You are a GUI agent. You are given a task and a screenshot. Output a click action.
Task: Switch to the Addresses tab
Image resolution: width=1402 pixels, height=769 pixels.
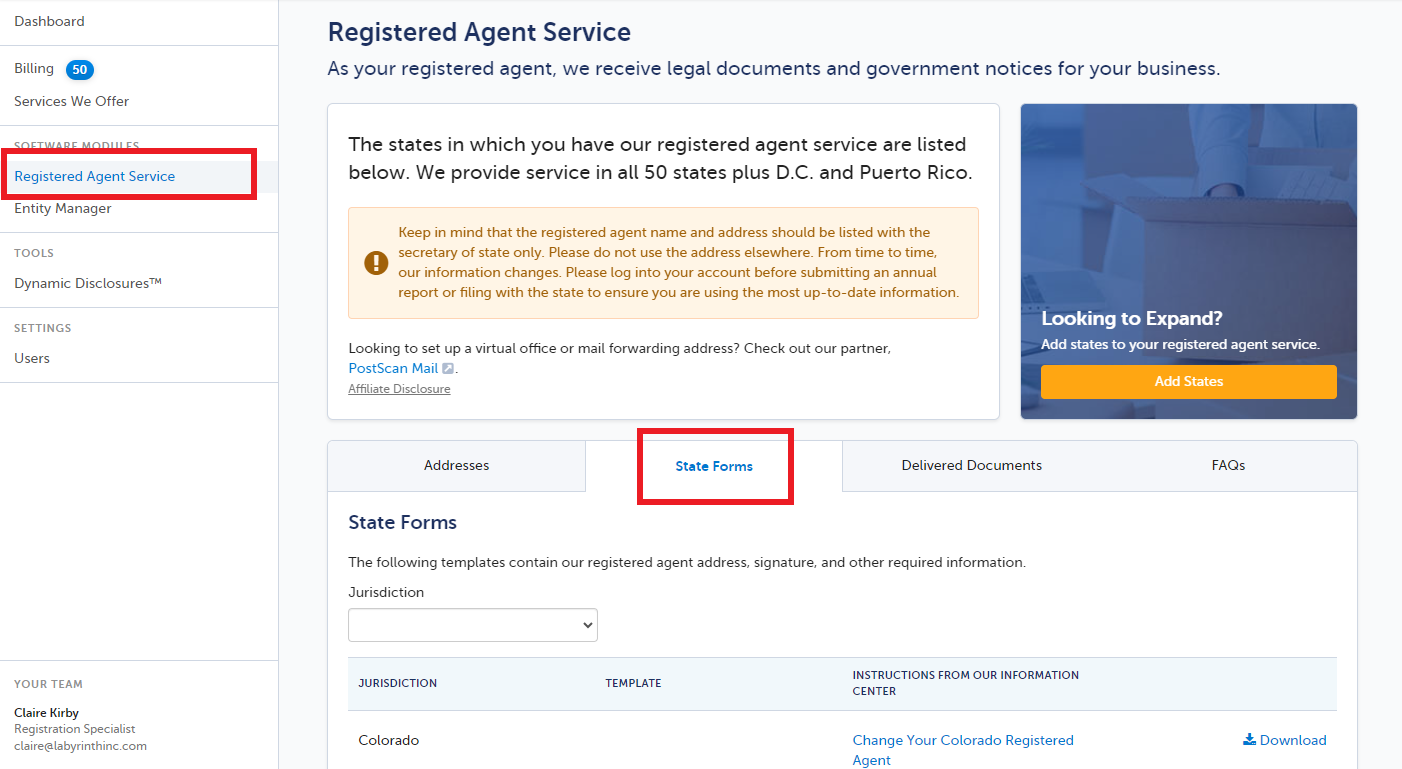(457, 466)
